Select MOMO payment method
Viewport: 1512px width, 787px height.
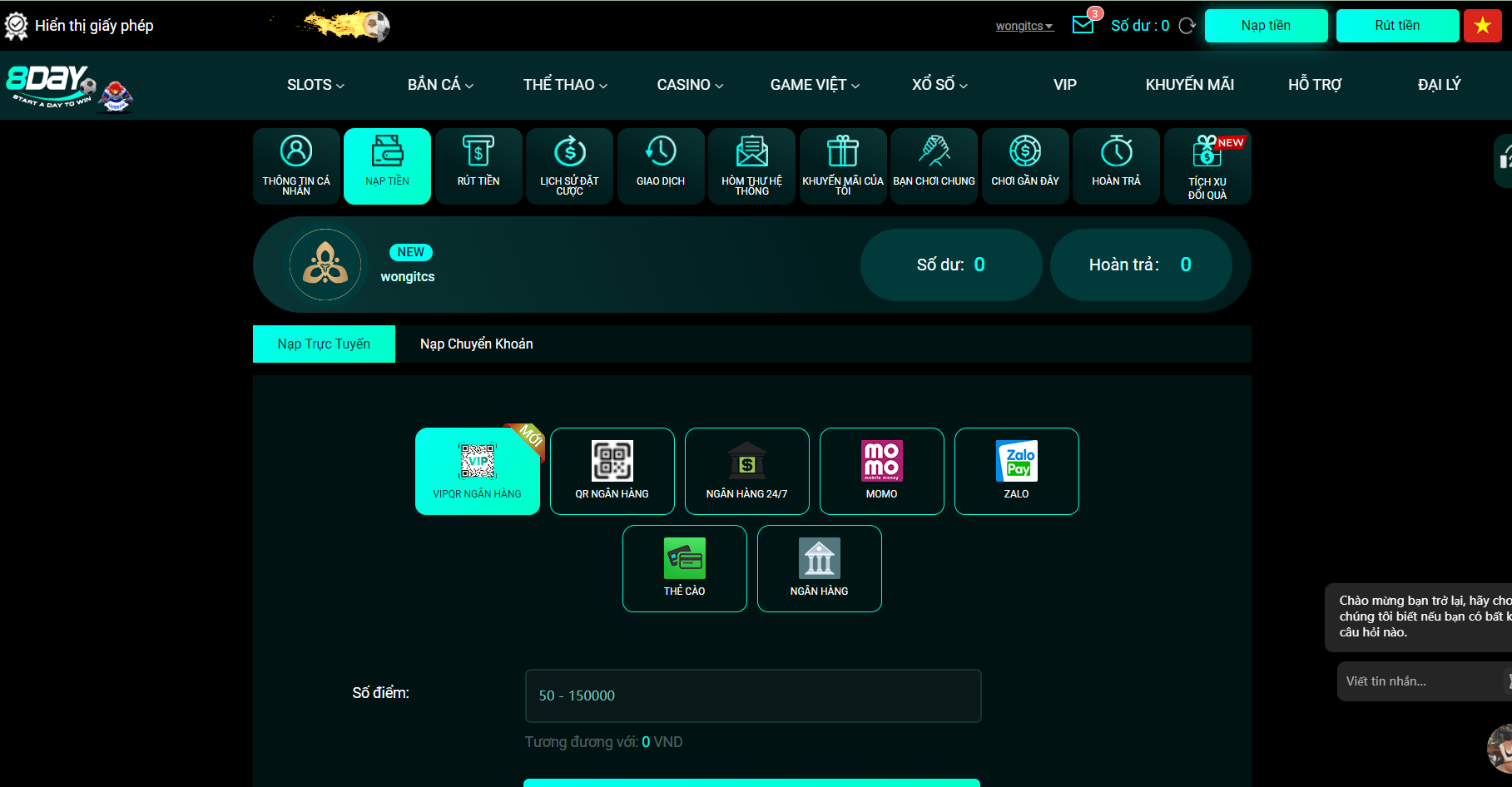[x=882, y=471]
